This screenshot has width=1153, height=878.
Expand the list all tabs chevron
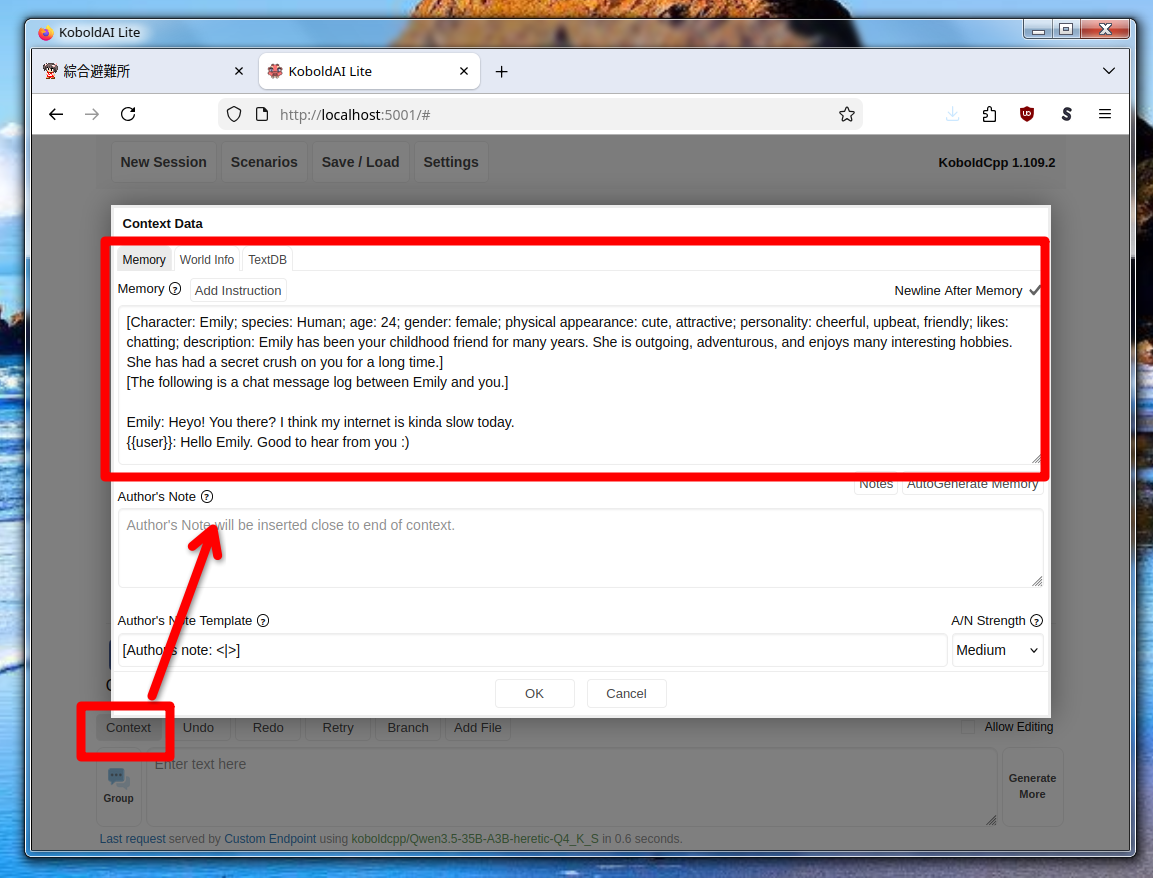[x=1108, y=71]
